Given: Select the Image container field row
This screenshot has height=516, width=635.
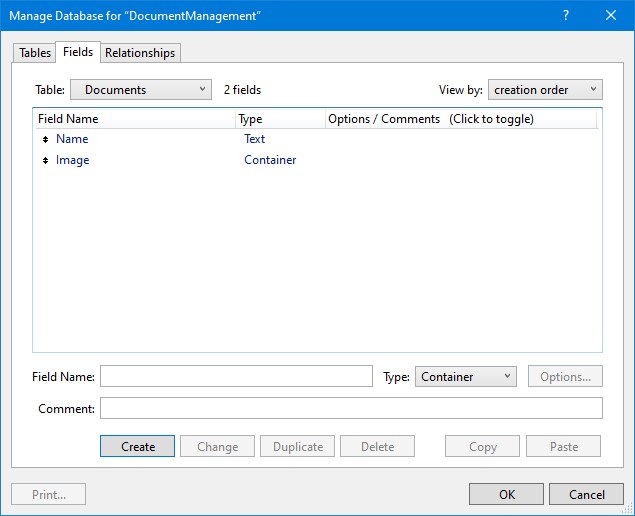Looking at the screenshot, I should point(73,160).
